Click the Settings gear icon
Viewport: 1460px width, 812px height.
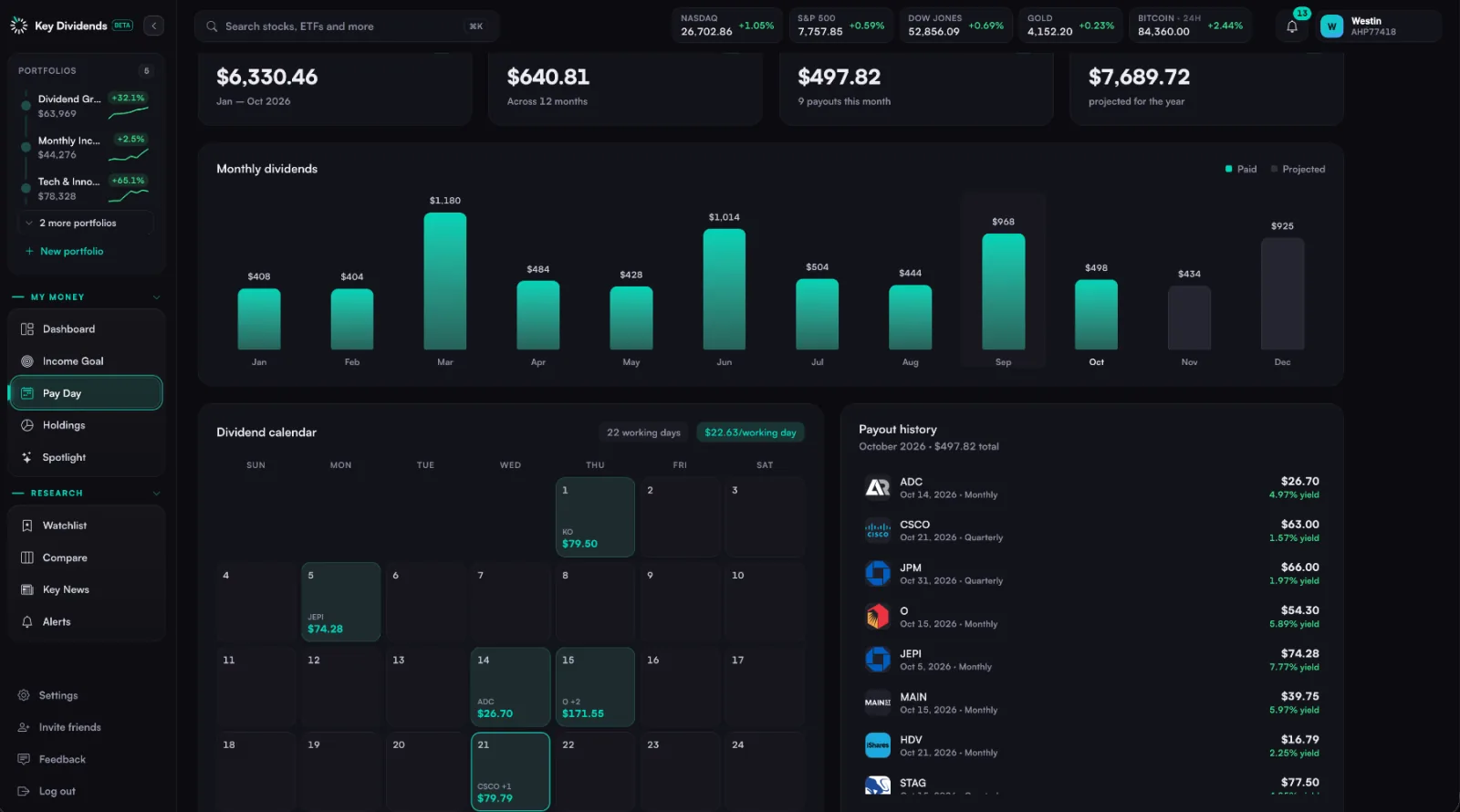point(24,695)
